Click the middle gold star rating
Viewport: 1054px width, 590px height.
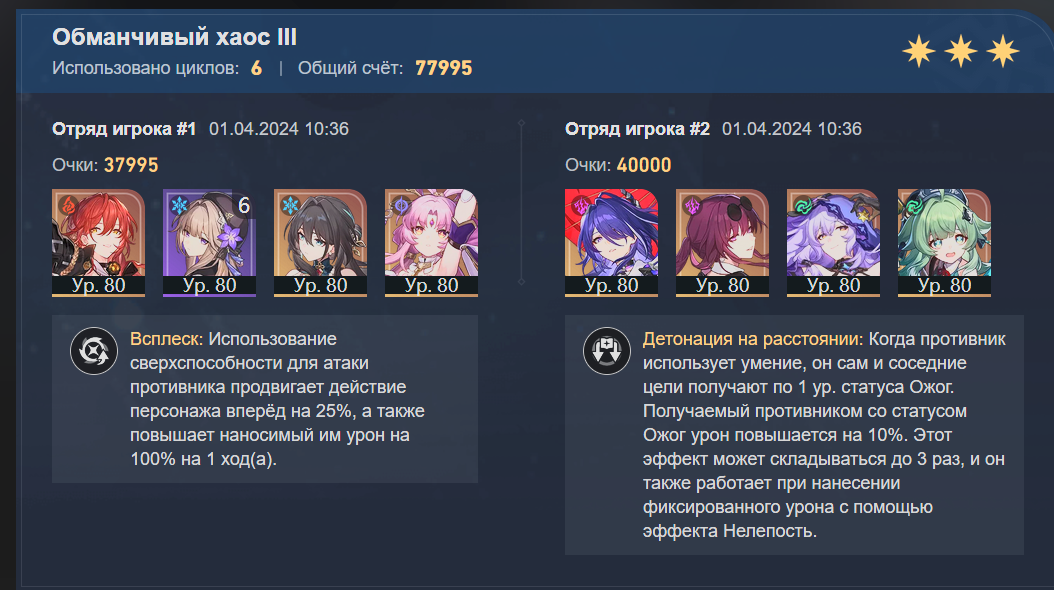coord(961,52)
